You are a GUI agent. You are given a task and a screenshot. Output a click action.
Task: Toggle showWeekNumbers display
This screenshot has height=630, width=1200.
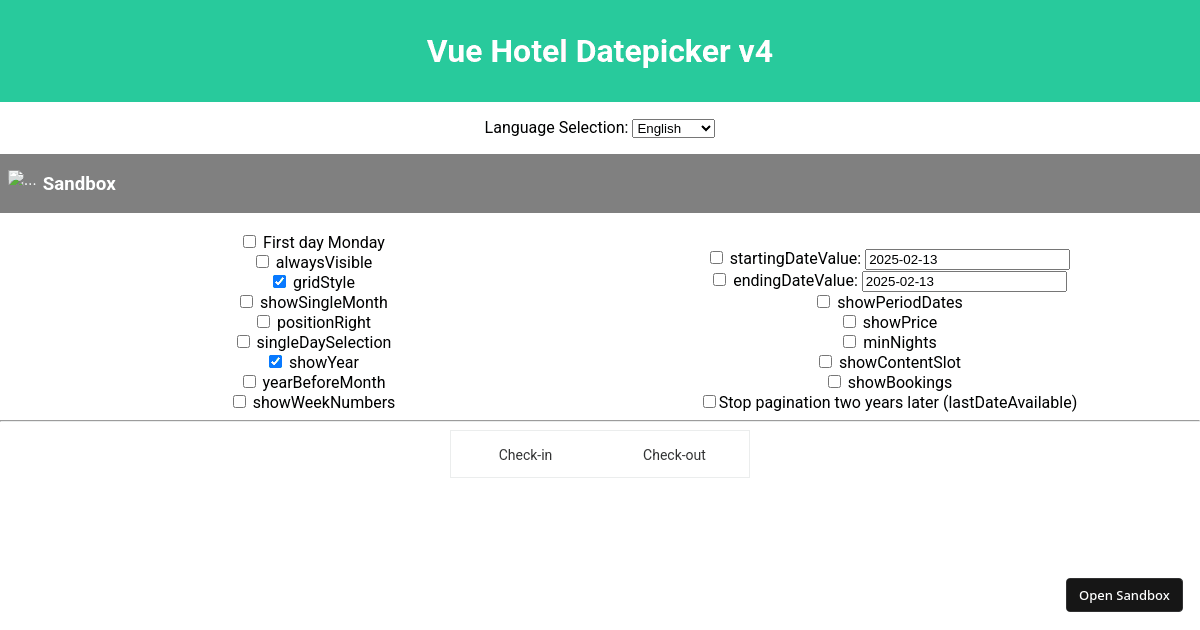(239, 401)
